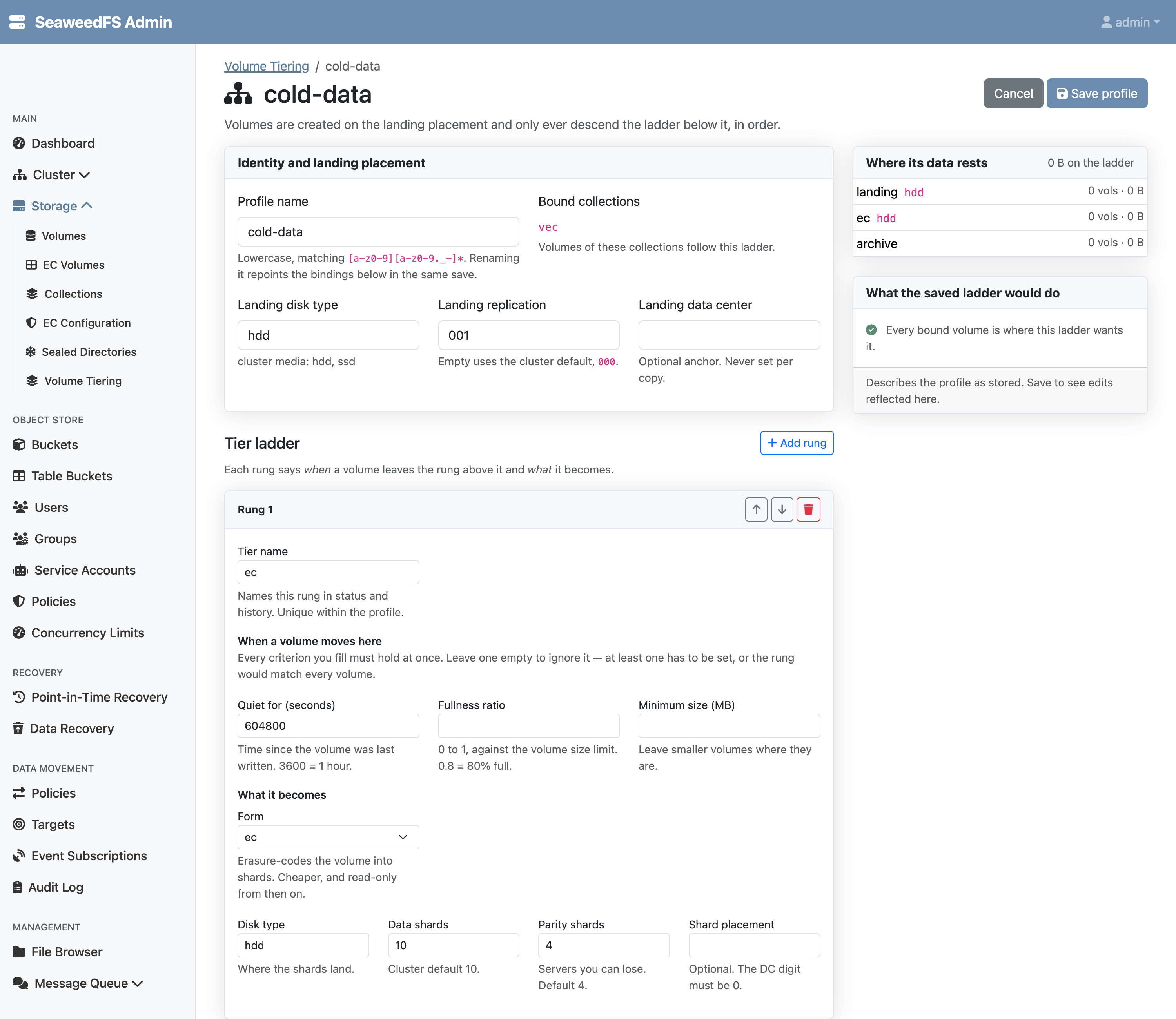Click the EC Configuration shield icon
1176x1019 pixels.
point(31,323)
